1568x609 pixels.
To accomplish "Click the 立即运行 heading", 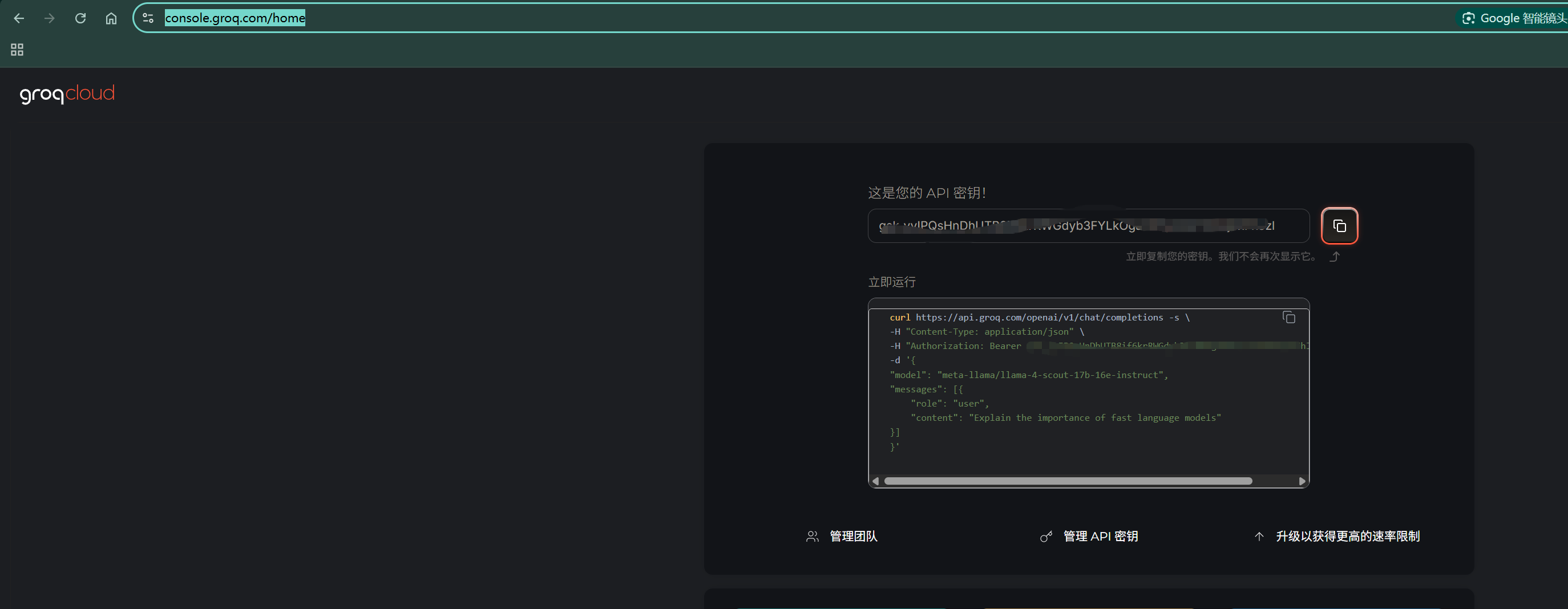I will [x=892, y=282].
